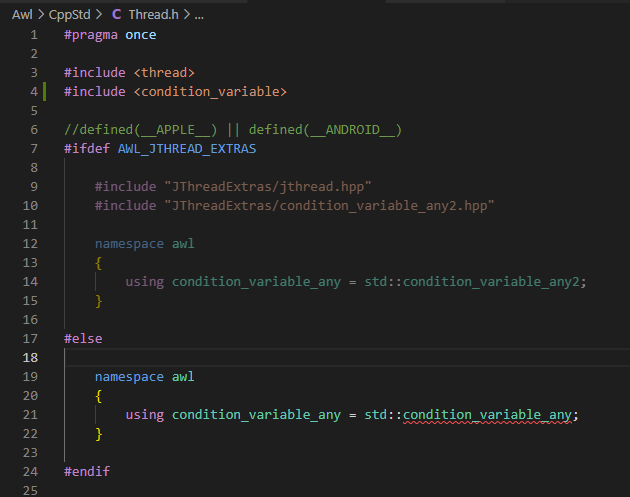This screenshot has height=497, width=630.
Task: Click the dimmed '#include' on line 10
Action: pos(125,206)
